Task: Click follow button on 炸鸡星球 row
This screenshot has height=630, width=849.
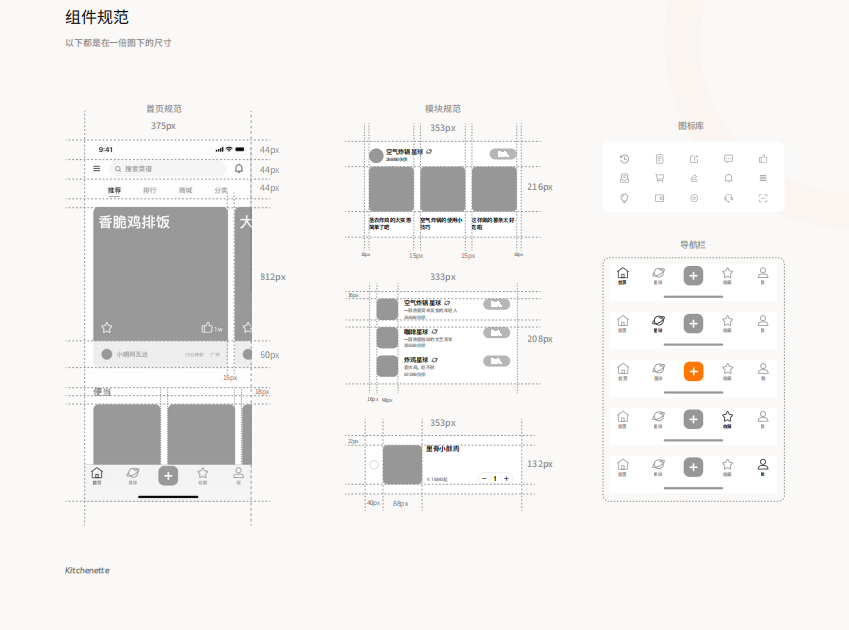Action: [x=497, y=361]
